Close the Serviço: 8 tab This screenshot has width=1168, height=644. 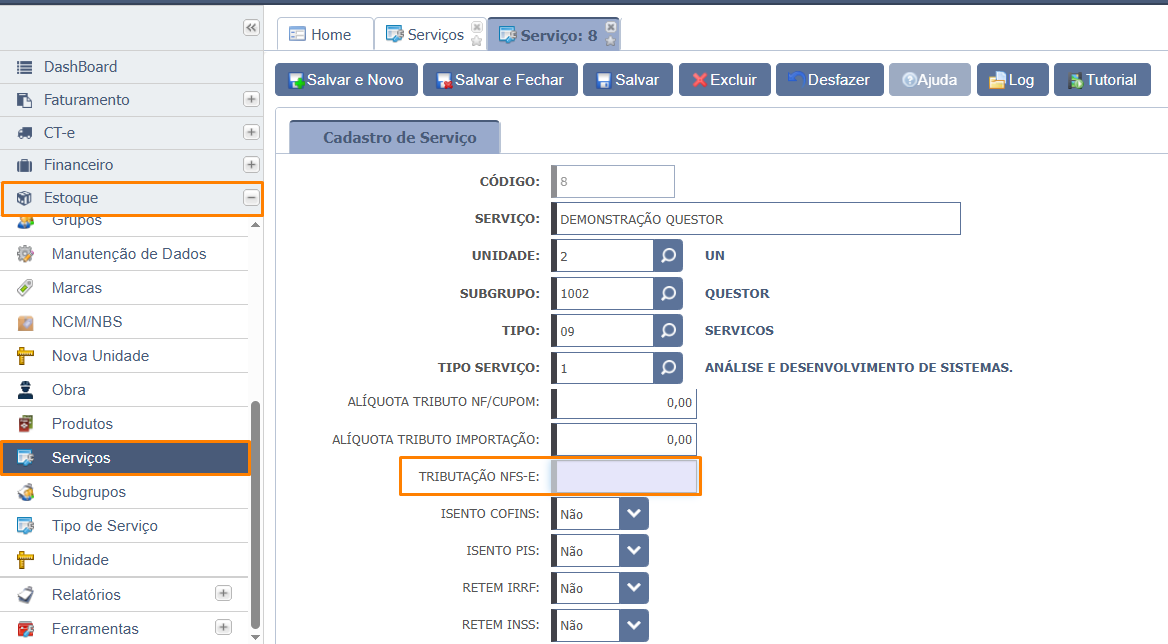[611, 27]
